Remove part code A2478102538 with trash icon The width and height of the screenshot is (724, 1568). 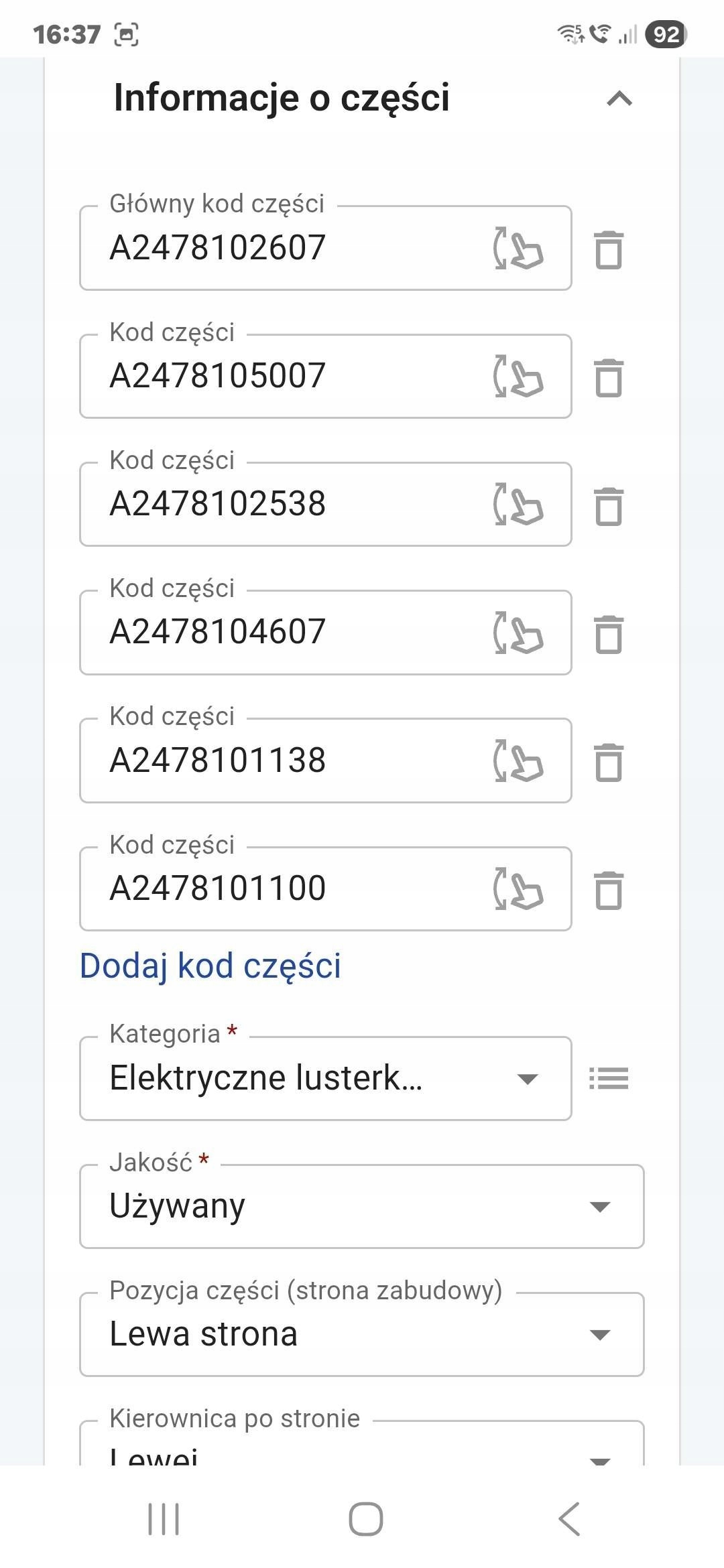[609, 506]
